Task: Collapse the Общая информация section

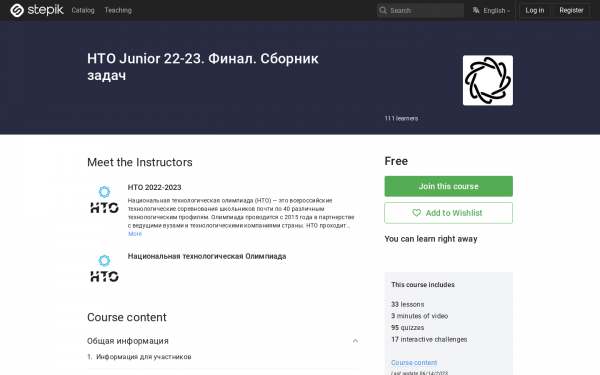Action: [x=355, y=341]
